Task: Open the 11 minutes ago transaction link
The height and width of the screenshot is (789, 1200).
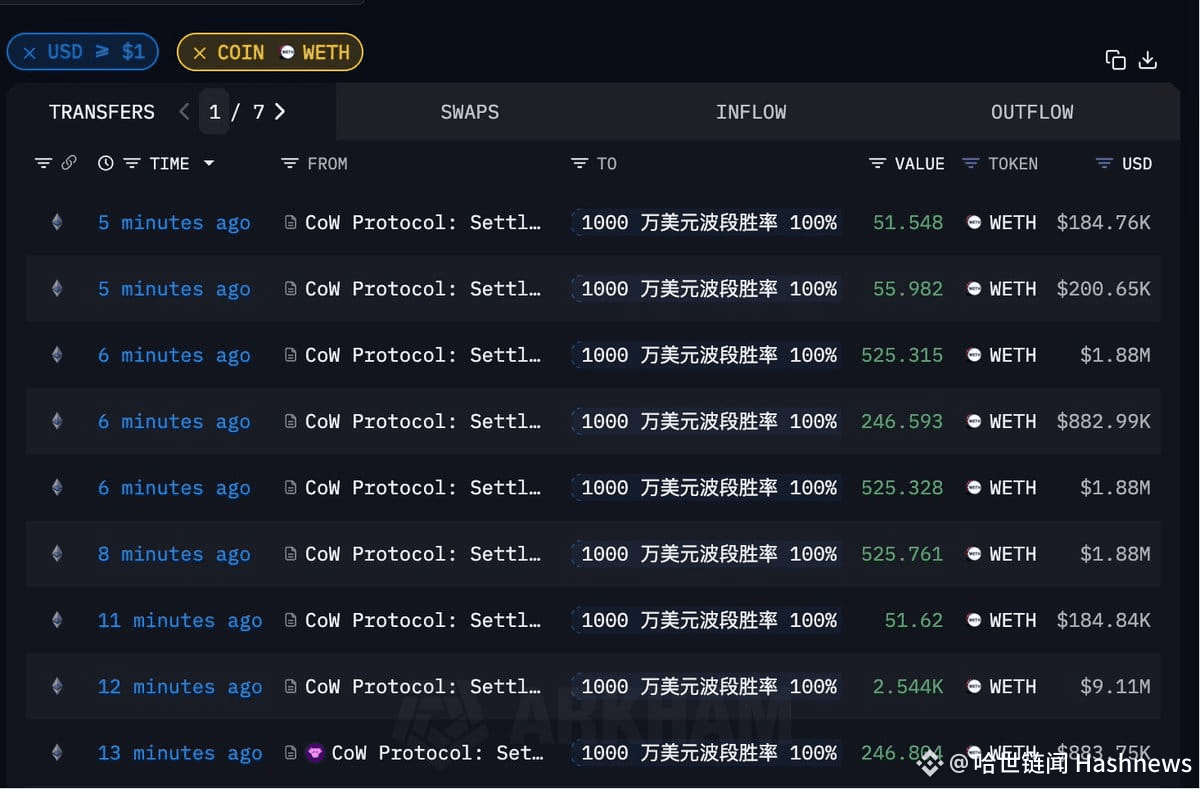Action: 180,620
